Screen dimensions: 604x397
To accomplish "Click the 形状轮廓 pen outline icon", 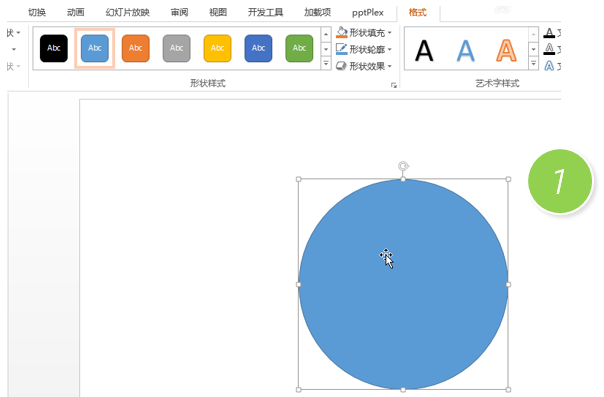I will point(342,49).
